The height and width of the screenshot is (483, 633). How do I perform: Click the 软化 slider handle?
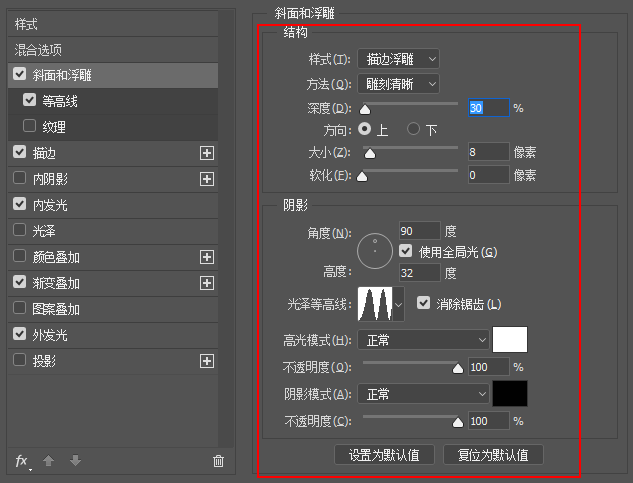(362, 176)
